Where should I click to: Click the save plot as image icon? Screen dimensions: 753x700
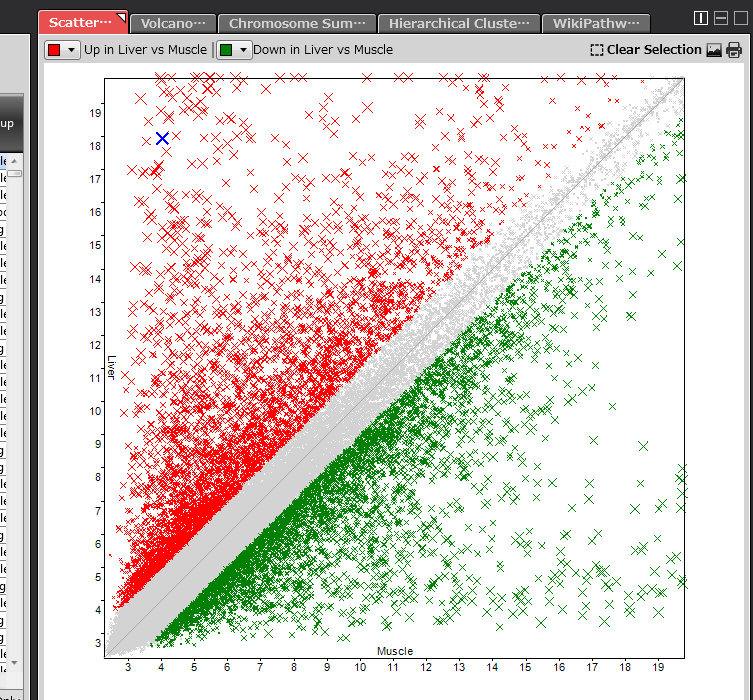[x=714, y=50]
